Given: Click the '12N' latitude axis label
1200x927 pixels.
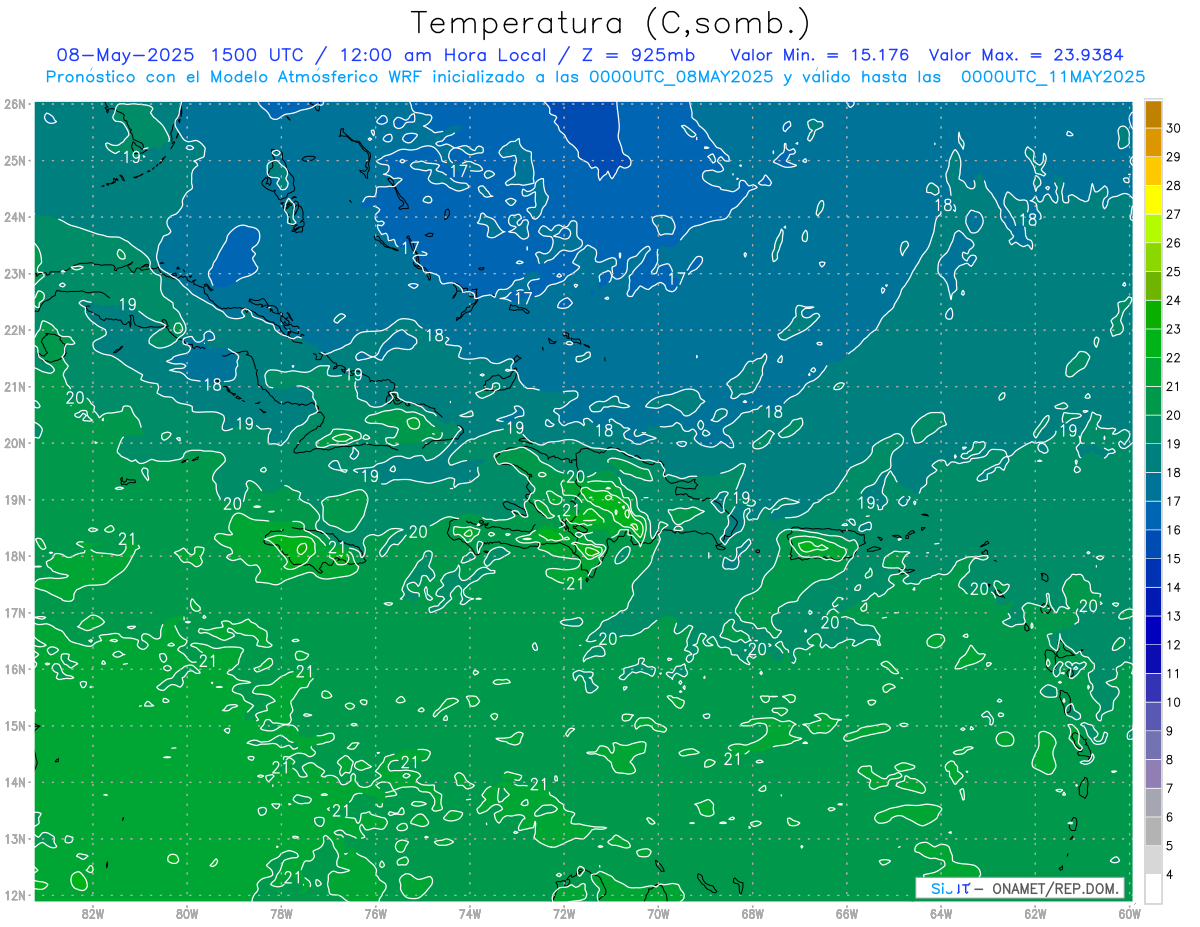Looking at the screenshot, I should pos(15,895).
